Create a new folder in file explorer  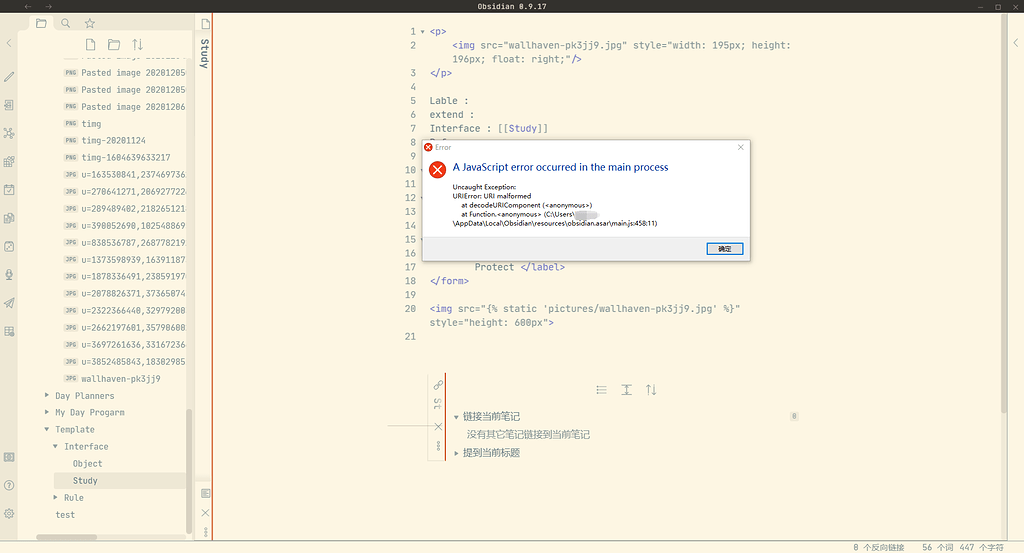tap(114, 45)
